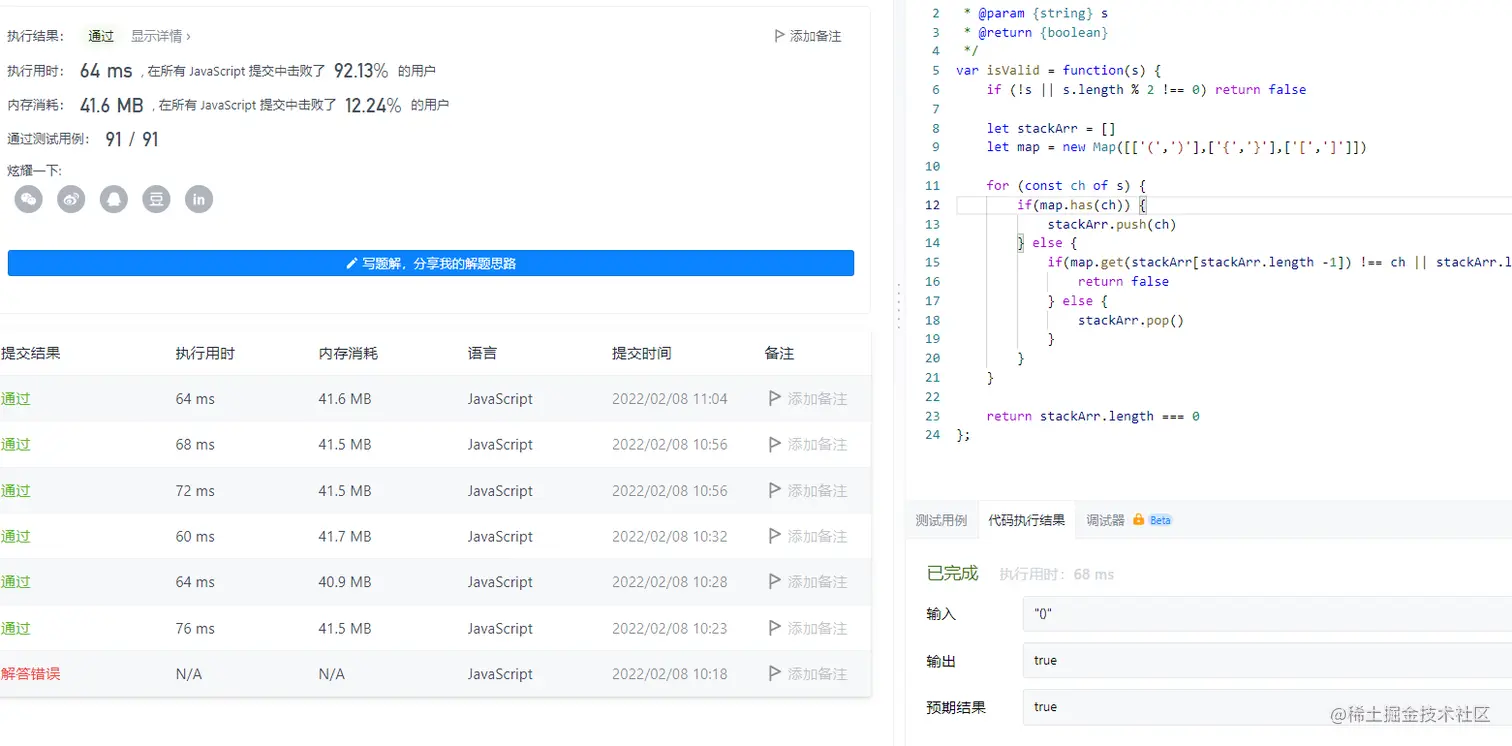Screen dimensions: 1512x746
Task: Click the 输入 field containing "0"
Action: 1267,614
